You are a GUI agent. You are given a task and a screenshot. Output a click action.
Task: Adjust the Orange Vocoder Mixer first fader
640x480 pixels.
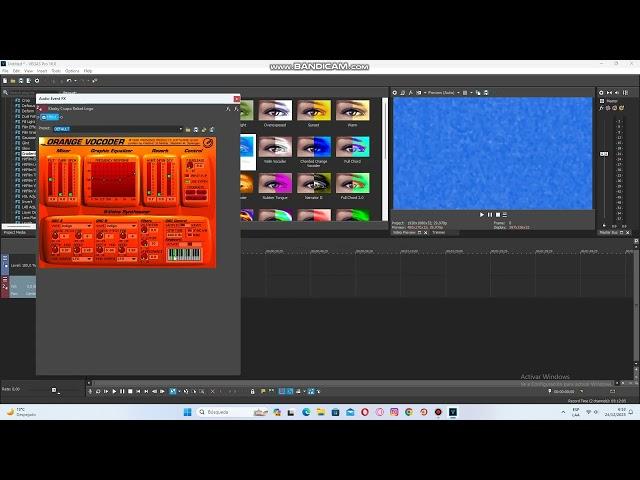click(51, 179)
